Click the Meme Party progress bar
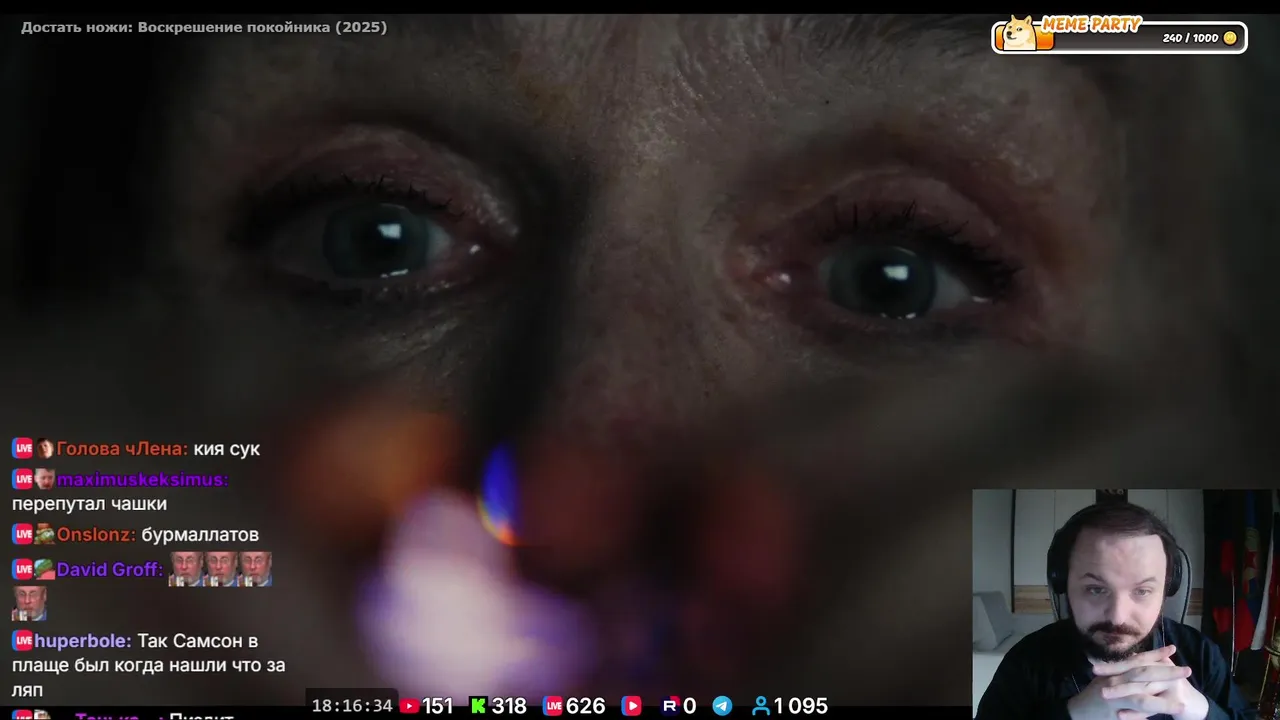The width and height of the screenshot is (1280, 720). [1119, 38]
